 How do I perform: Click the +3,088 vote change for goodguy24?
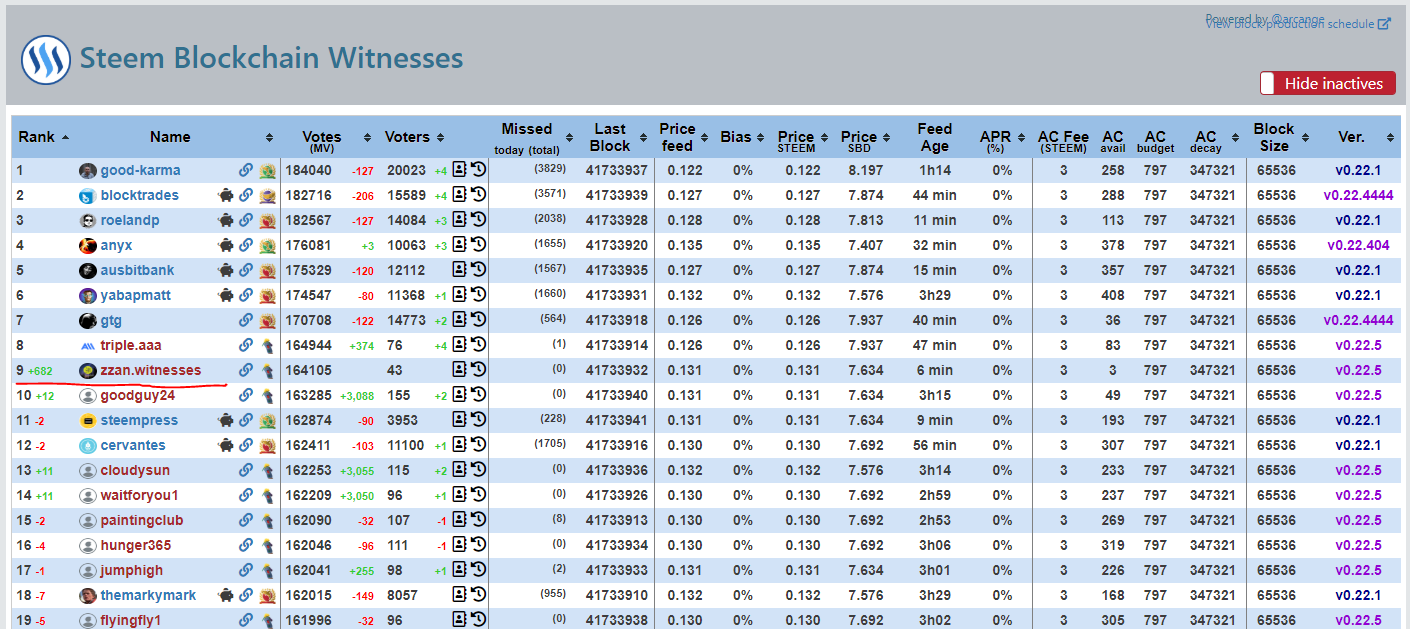356,396
